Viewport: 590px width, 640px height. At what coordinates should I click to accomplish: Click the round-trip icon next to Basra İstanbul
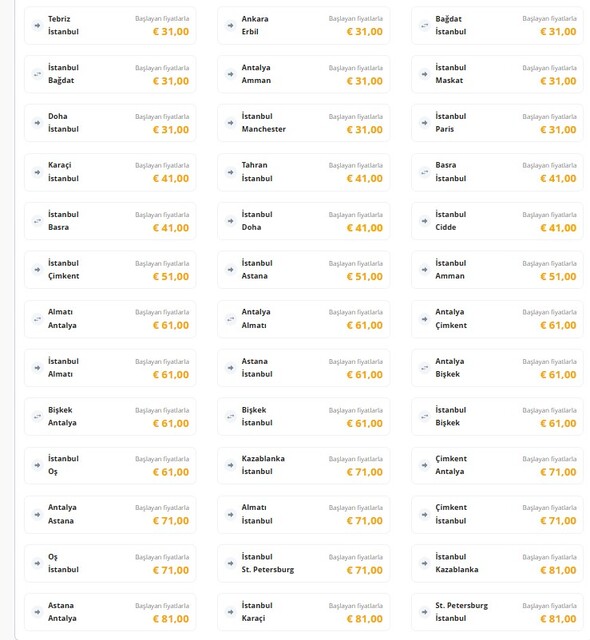tap(424, 172)
